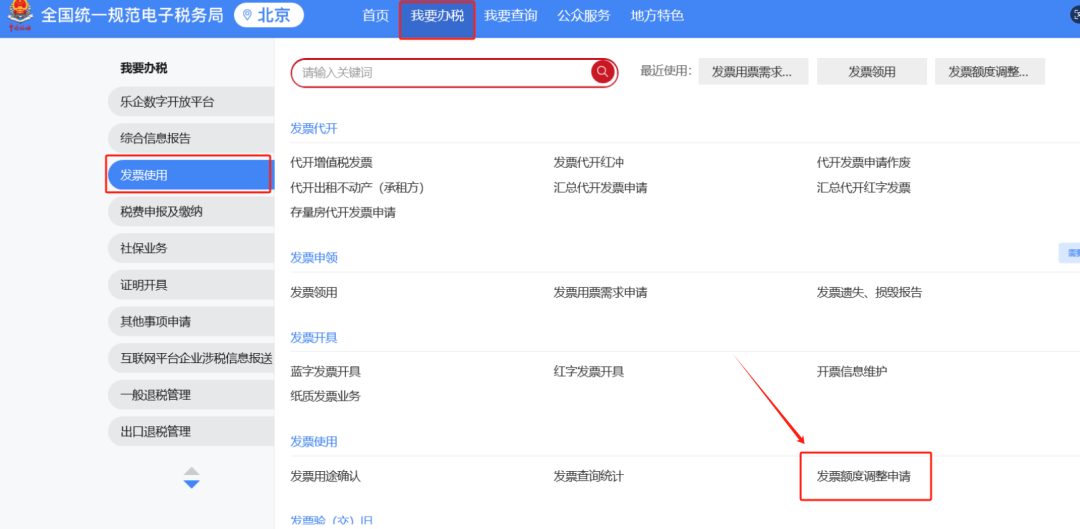The width and height of the screenshot is (1080, 529).
Task: Collapse sidebar with the up arrow
Action: coord(192,470)
